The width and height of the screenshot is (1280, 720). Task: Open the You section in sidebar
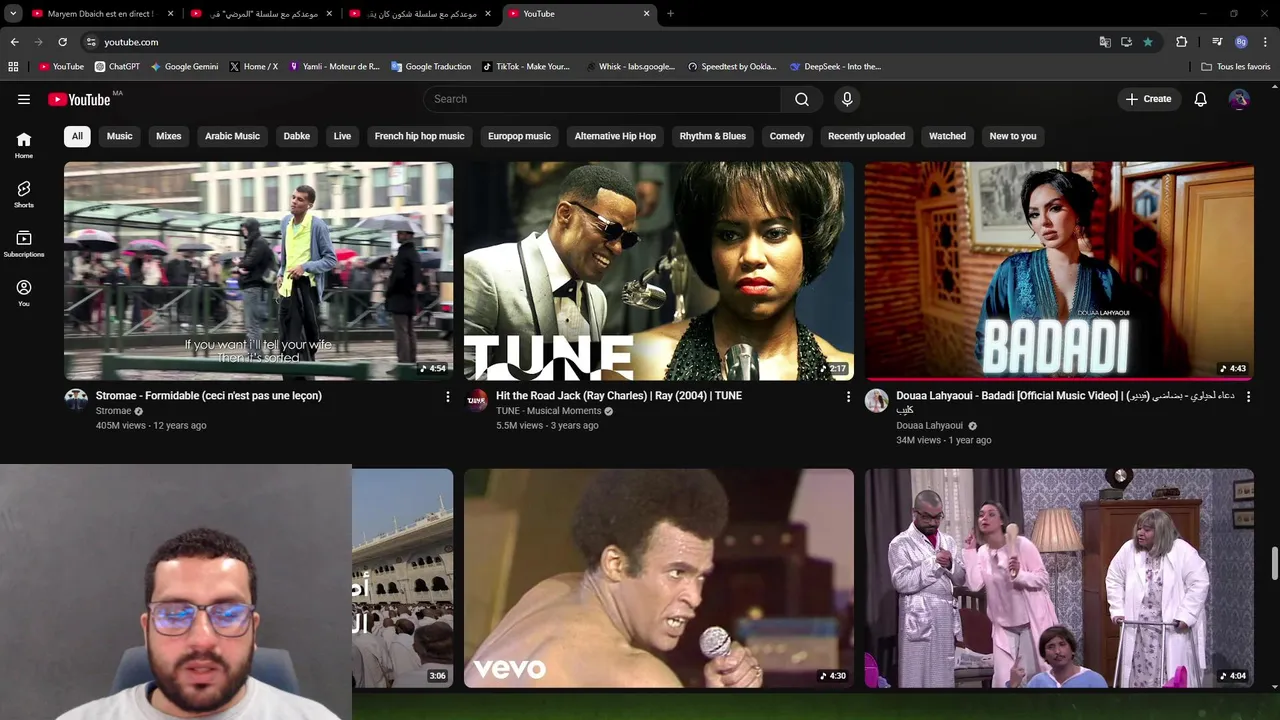click(24, 293)
